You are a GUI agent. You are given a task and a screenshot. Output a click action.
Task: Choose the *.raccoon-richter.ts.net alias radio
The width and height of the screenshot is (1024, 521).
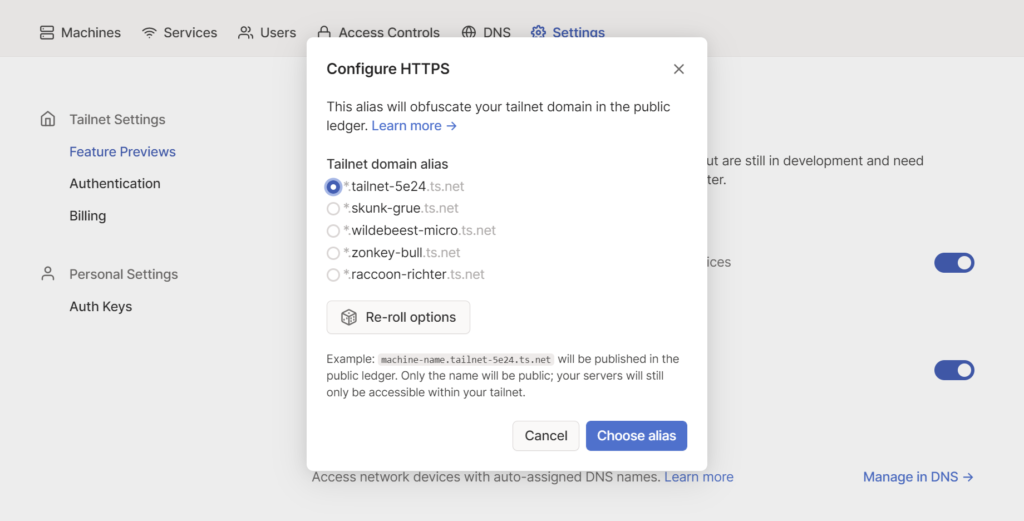(x=333, y=275)
